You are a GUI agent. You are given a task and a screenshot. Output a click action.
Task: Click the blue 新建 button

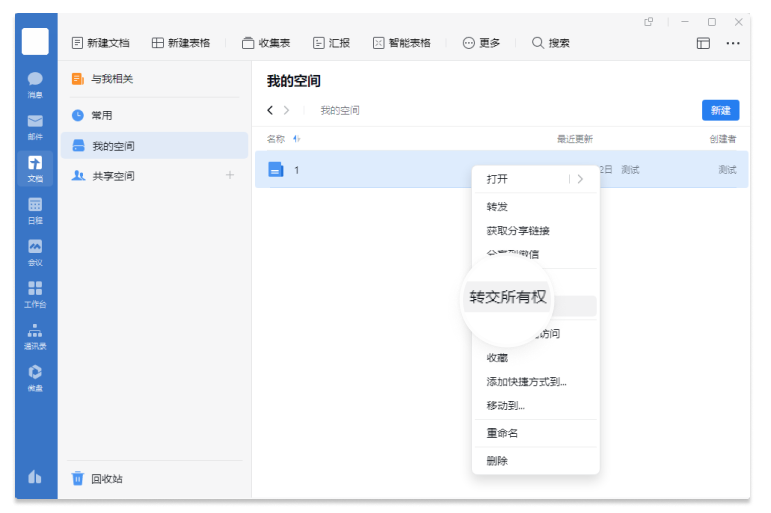point(720,110)
